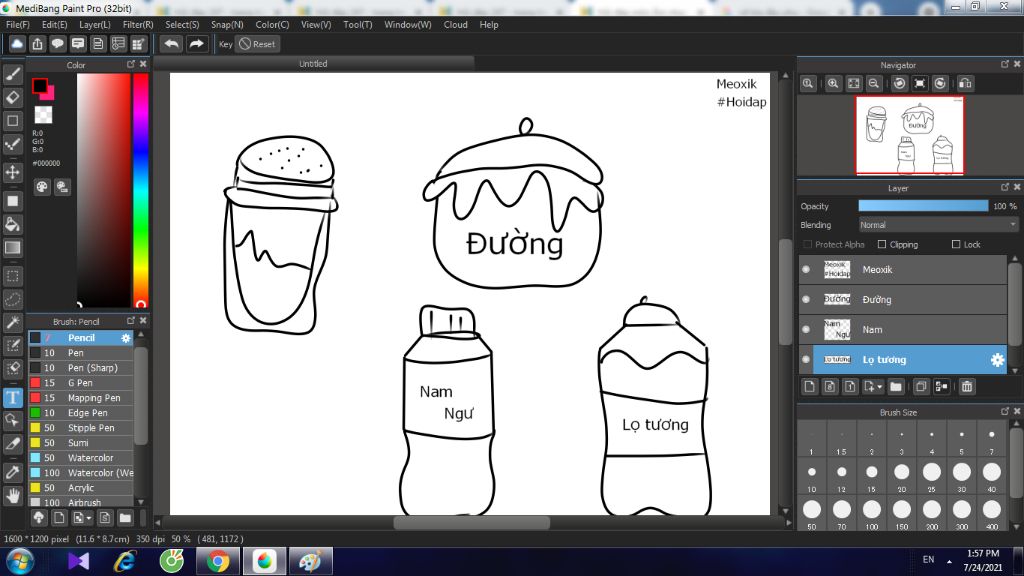Select the Bucket fill tool

pos(12,225)
